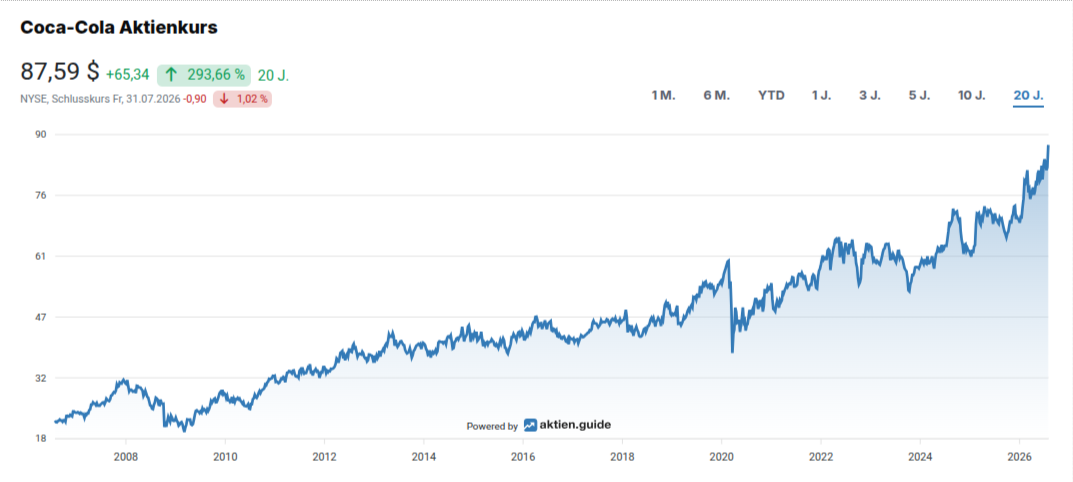Switch chart to YTD range
The height and width of the screenshot is (482, 1073).
(771, 96)
